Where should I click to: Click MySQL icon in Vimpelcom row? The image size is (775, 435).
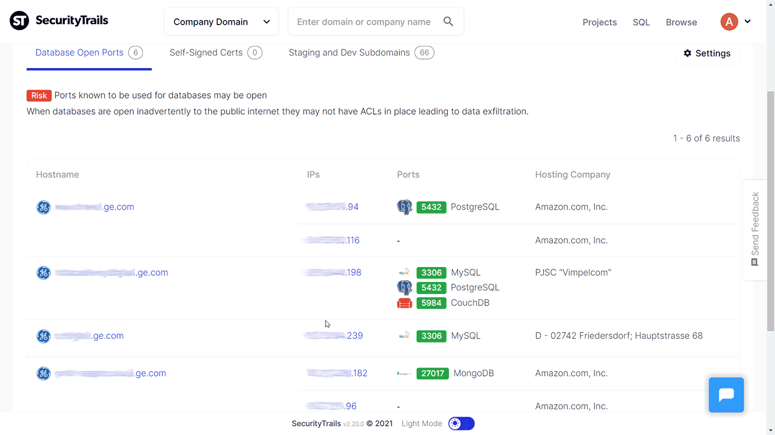[x=404, y=272]
